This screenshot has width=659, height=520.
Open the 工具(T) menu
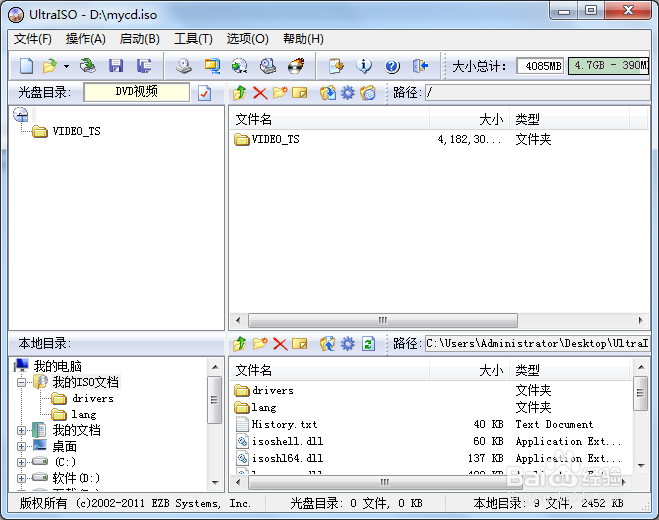(193, 39)
